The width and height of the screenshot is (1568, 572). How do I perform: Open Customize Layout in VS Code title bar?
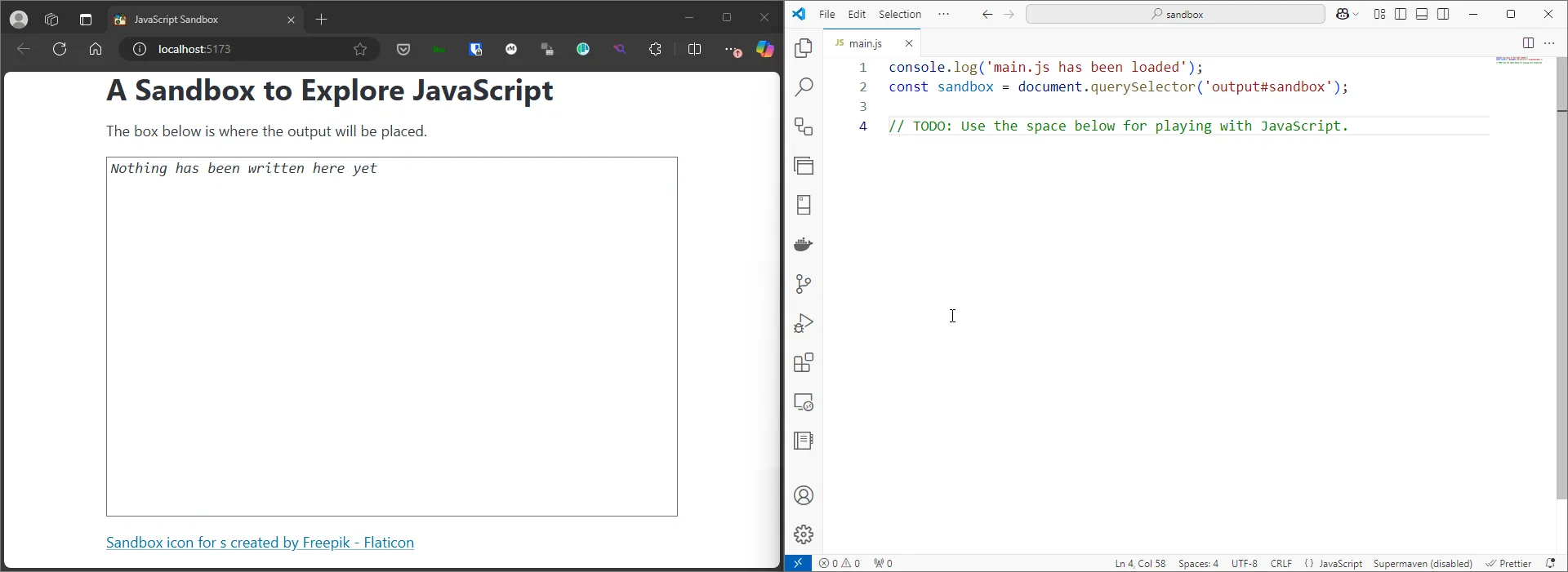coord(1379,14)
